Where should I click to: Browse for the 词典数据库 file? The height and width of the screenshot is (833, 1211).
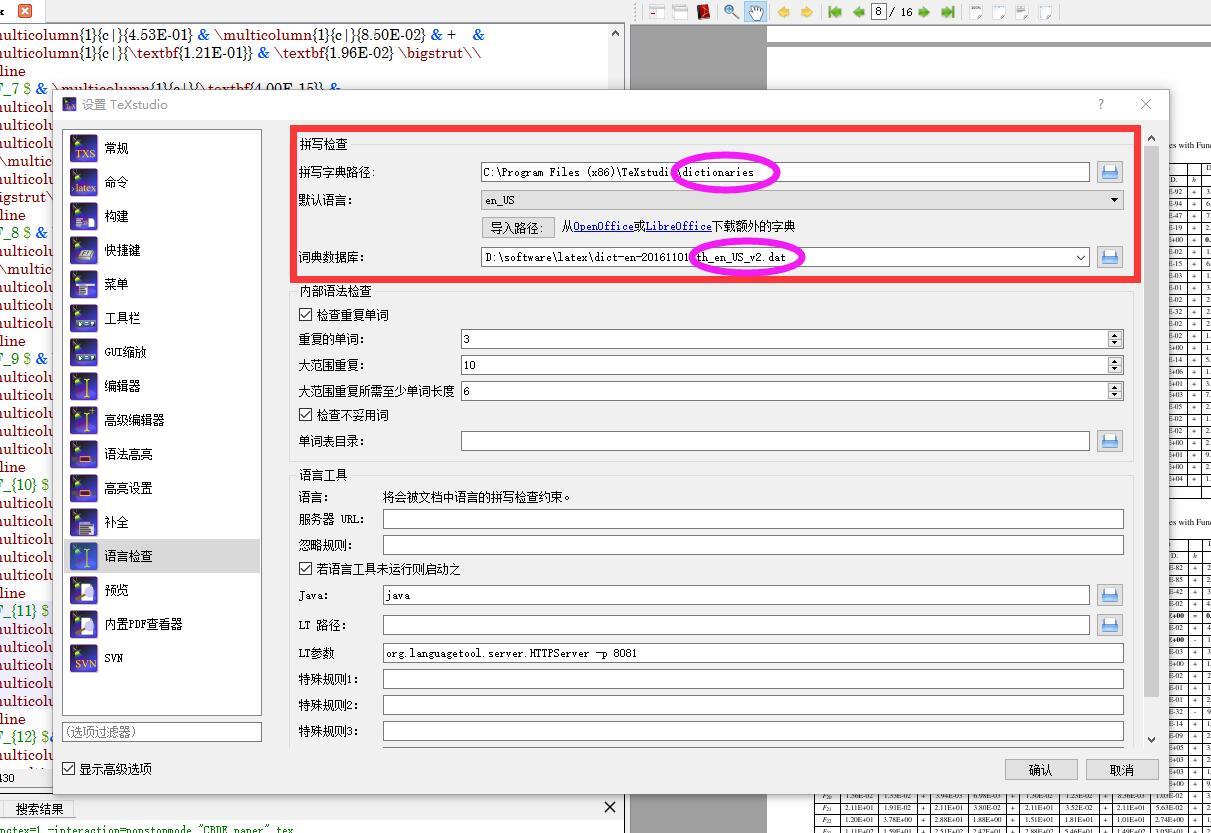(x=1109, y=258)
